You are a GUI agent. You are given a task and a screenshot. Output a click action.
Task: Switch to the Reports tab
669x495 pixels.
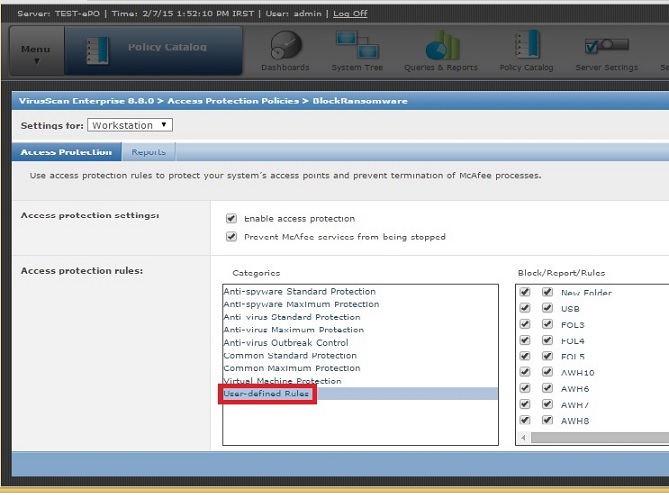tap(148, 152)
